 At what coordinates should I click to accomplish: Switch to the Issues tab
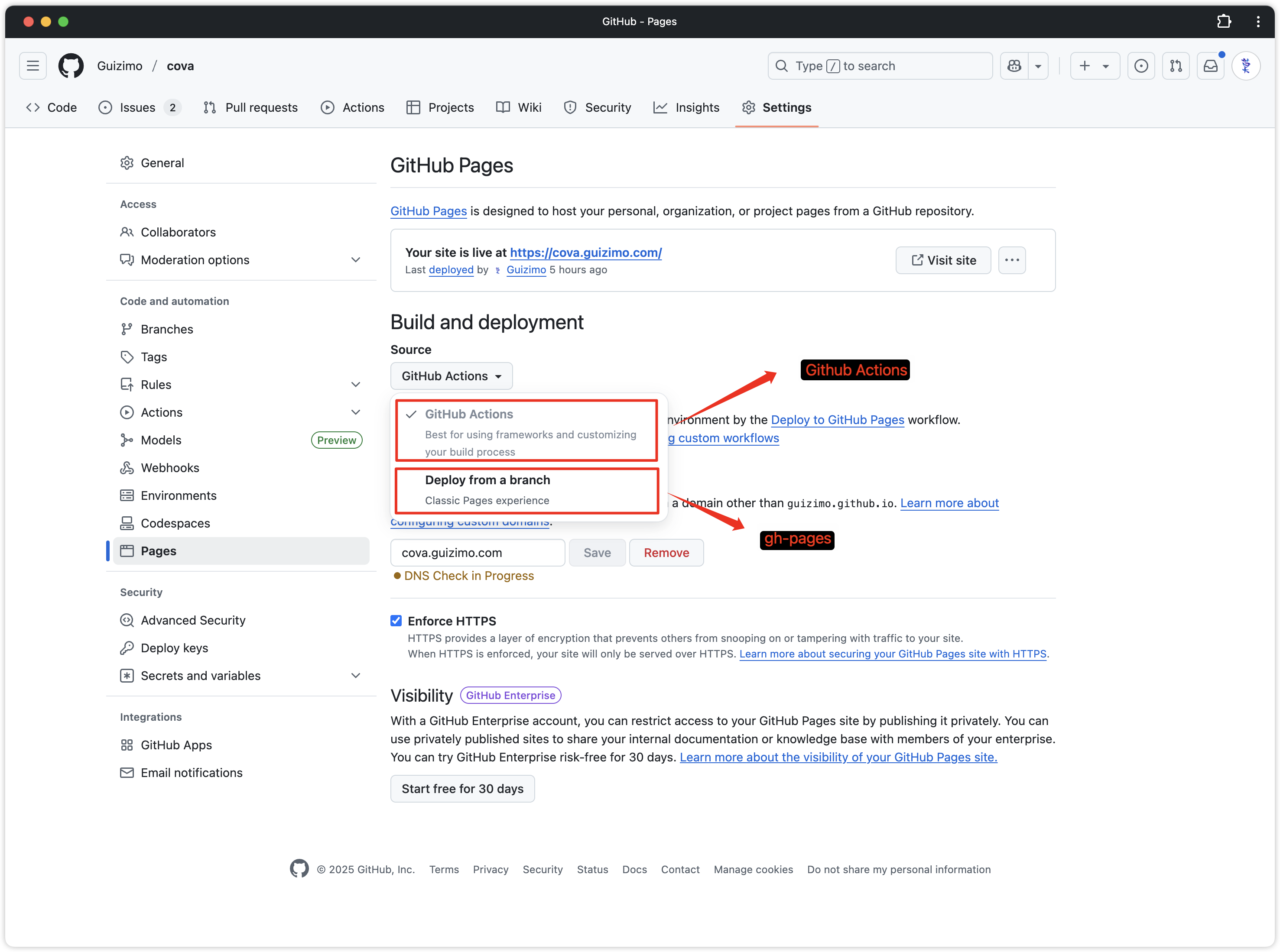point(140,107)
